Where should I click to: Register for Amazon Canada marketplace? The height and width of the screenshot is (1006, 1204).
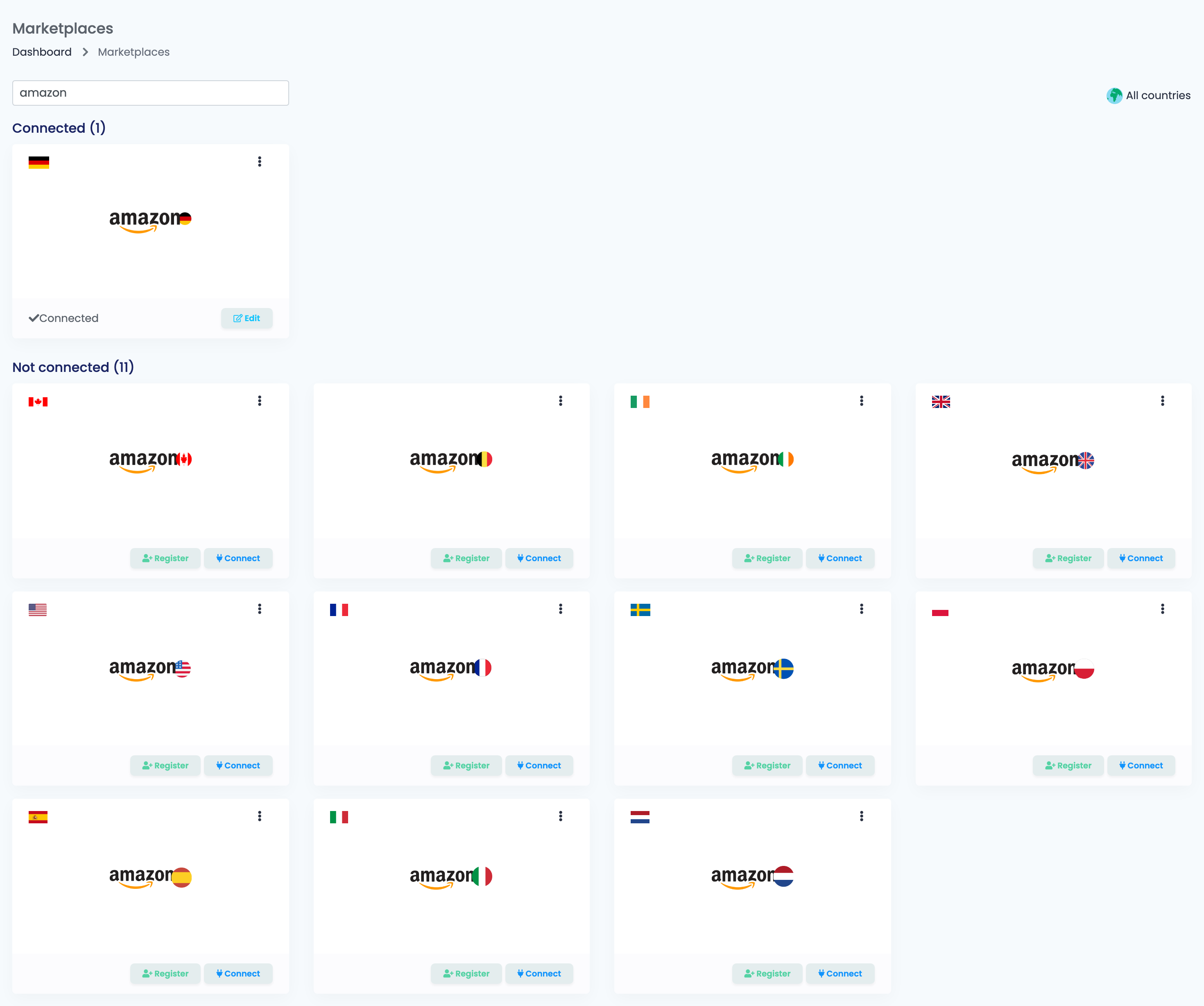coord(165,559)
